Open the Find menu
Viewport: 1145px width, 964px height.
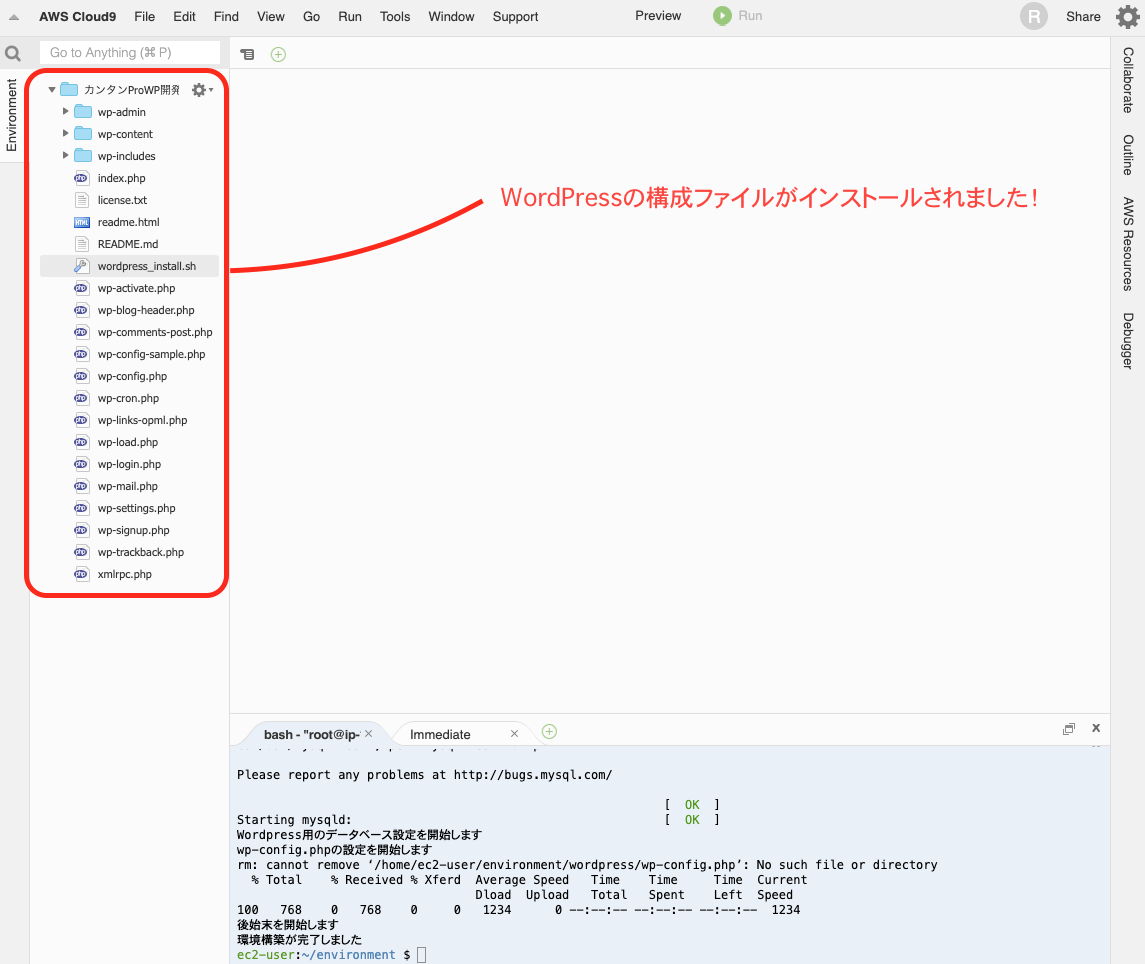point(226,17)
